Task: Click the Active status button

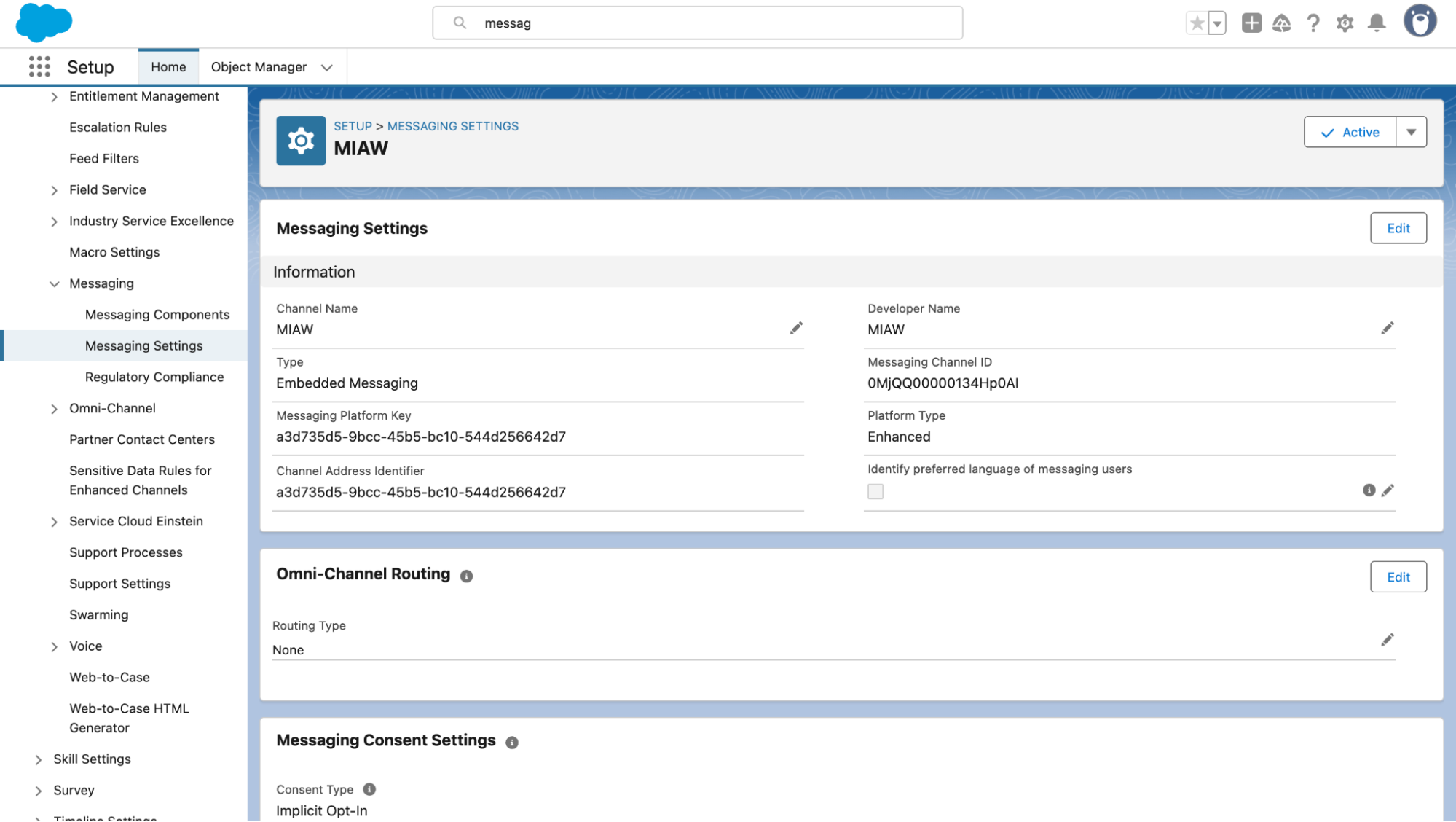Action: pyautogui.click(x=1350, y=132)
